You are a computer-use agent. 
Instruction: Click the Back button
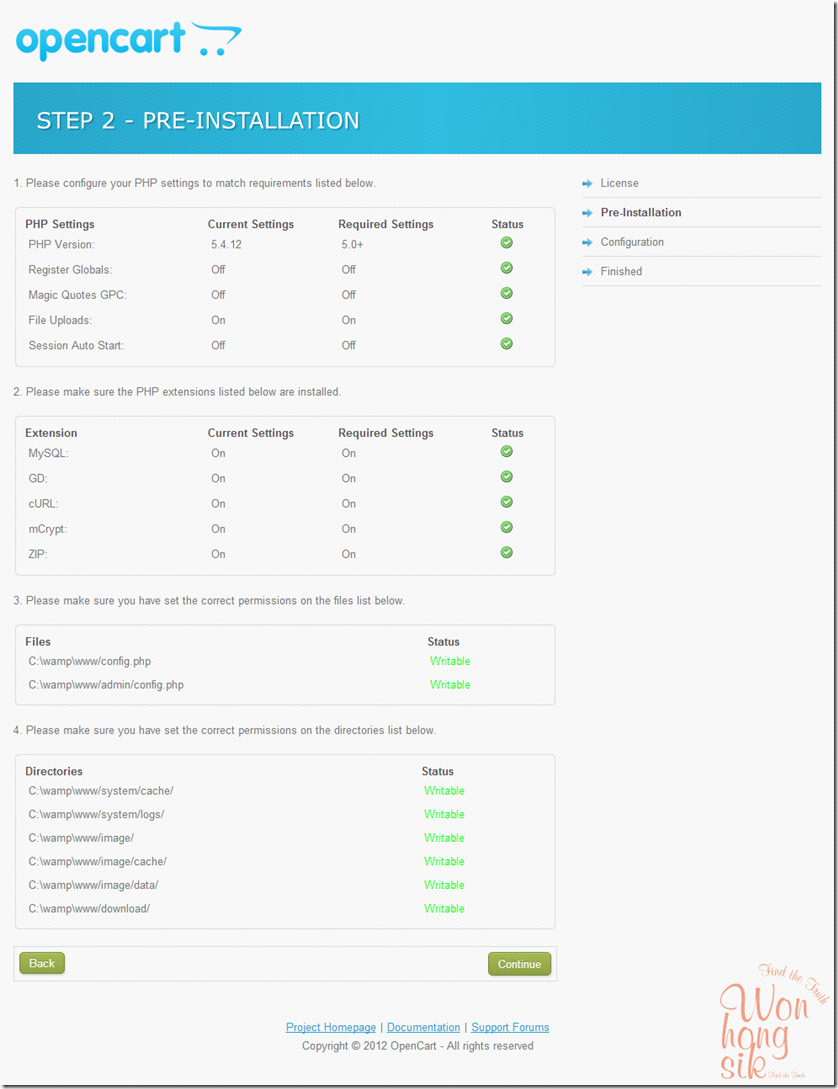pyautogui.click(x=42, y=963)
